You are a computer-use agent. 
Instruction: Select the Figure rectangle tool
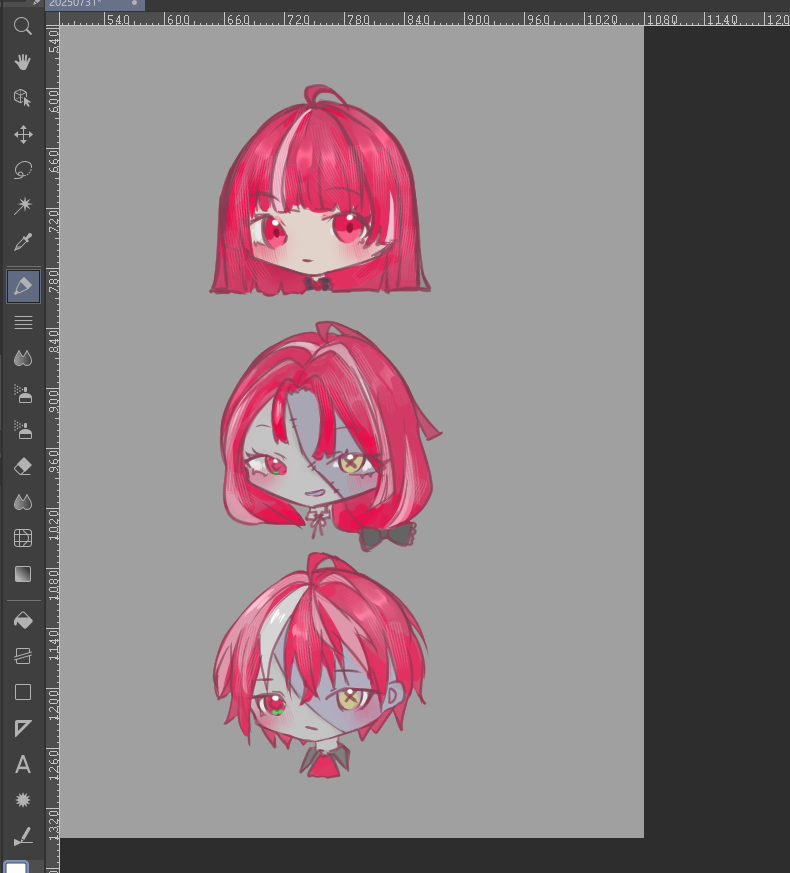23,692
